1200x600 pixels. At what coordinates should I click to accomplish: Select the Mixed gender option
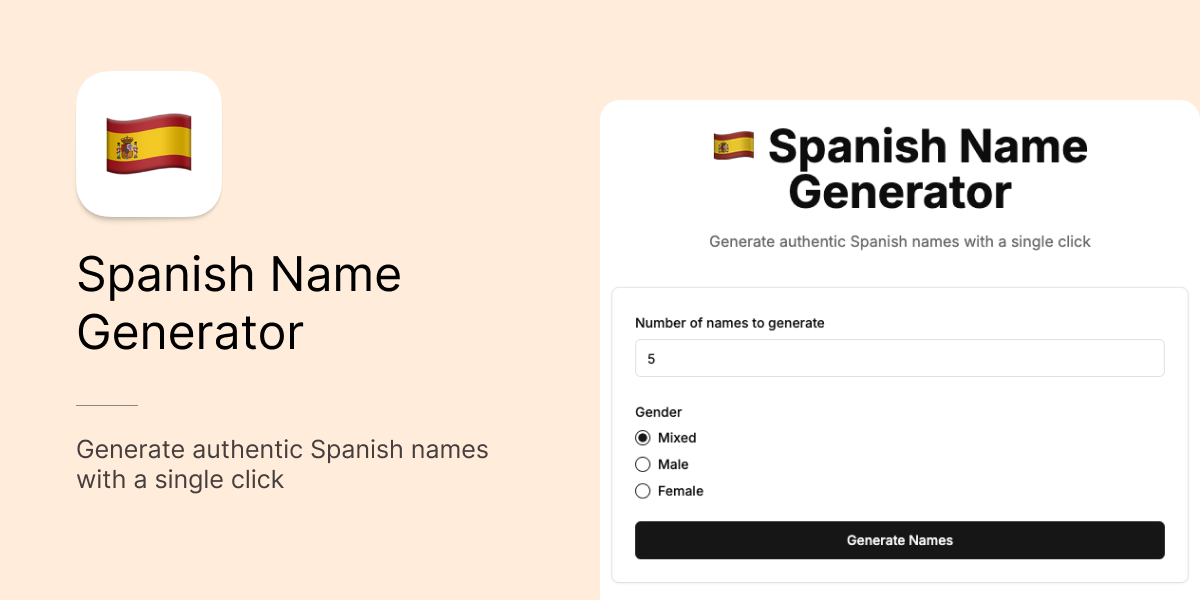click(641, 437)
